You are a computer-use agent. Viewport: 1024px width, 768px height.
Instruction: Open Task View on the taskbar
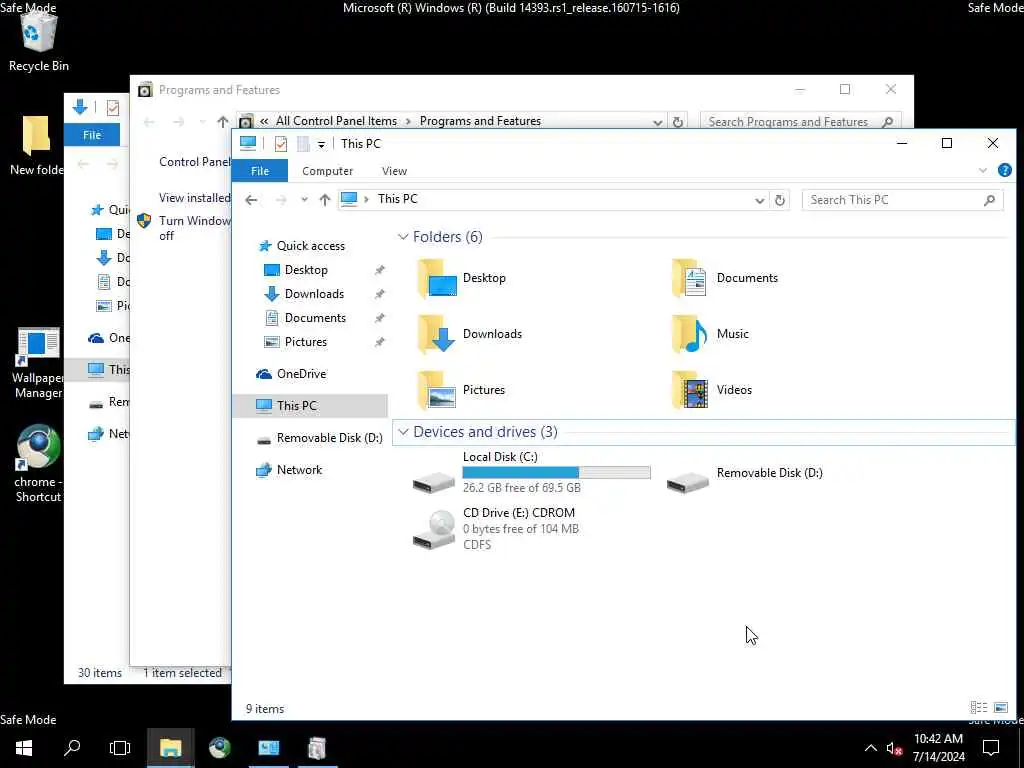tap(120, 748)
